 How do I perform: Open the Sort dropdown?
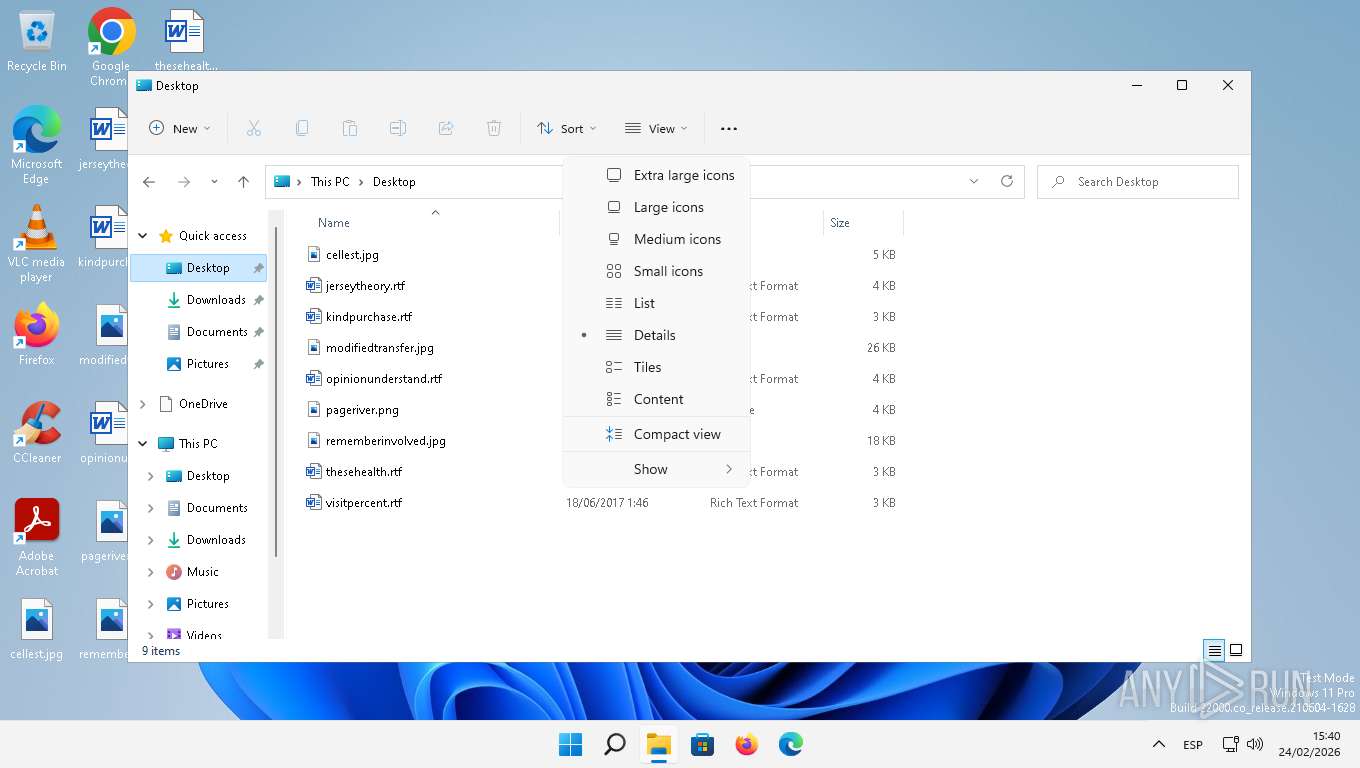tap(566, 128)
